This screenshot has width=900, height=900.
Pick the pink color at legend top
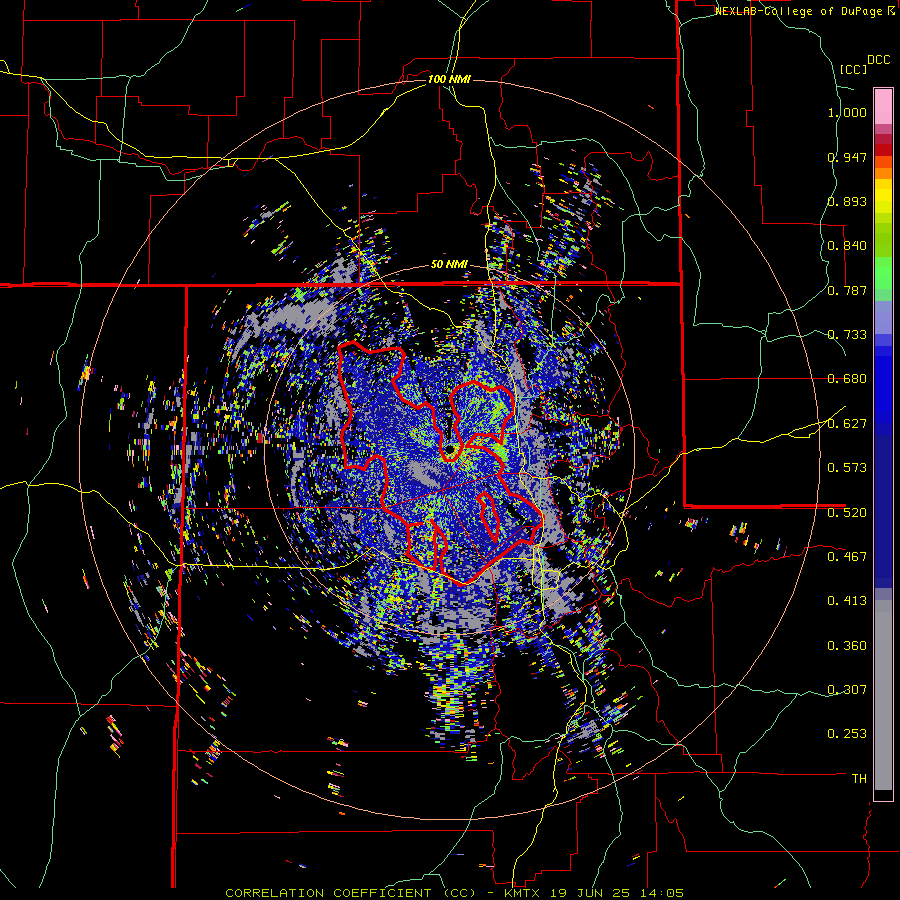click(883, 106)
